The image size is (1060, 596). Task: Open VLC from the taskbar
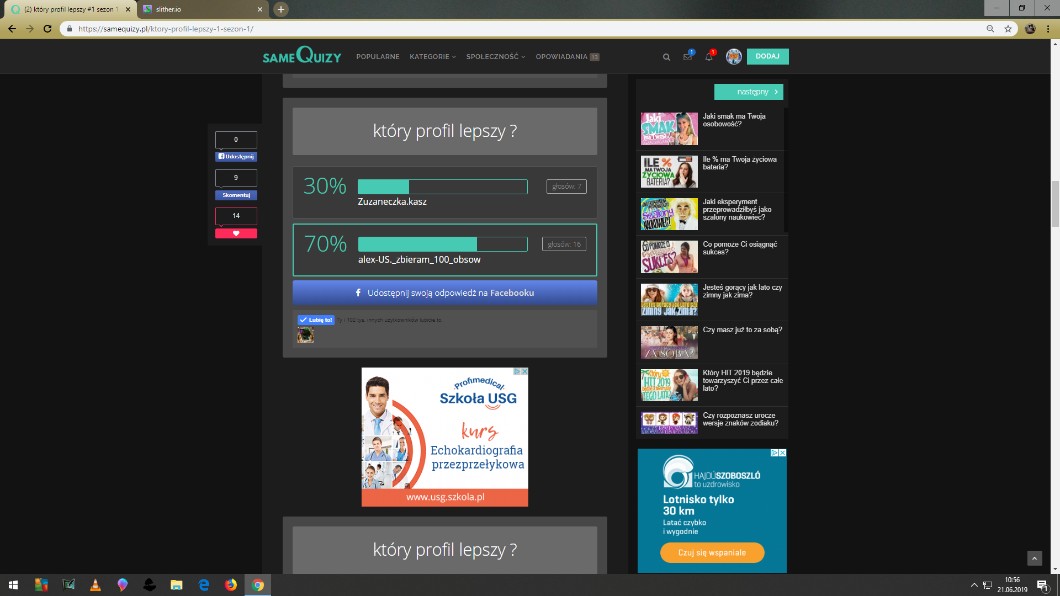coord(95,585)
